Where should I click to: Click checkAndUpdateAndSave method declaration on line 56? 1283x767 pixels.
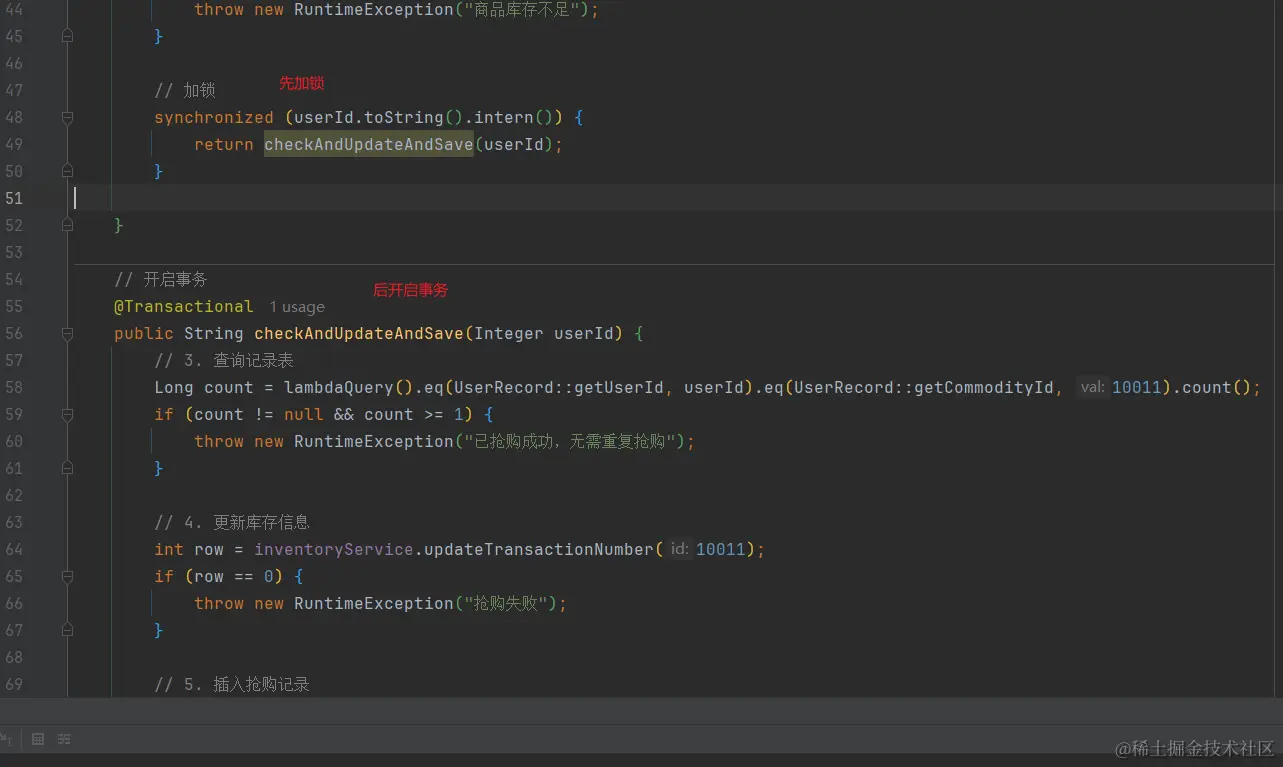(x=359, y=333)
